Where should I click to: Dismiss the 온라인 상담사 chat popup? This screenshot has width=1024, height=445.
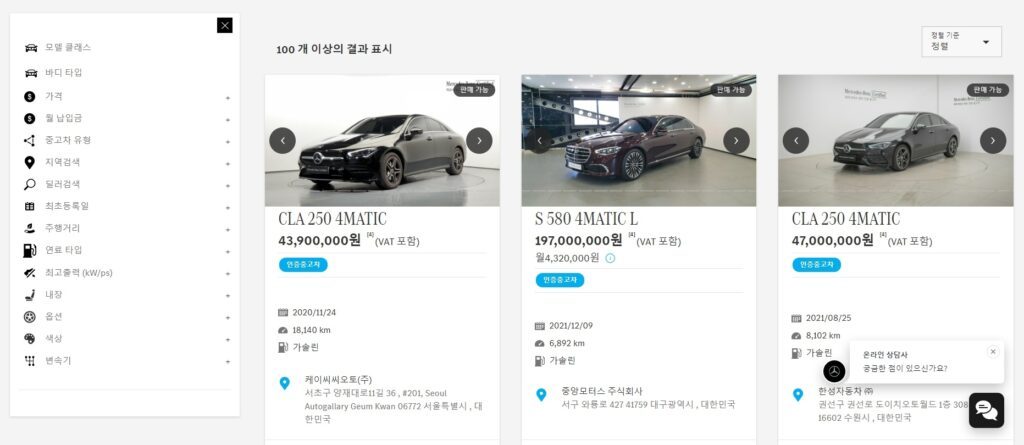(993, 352)
